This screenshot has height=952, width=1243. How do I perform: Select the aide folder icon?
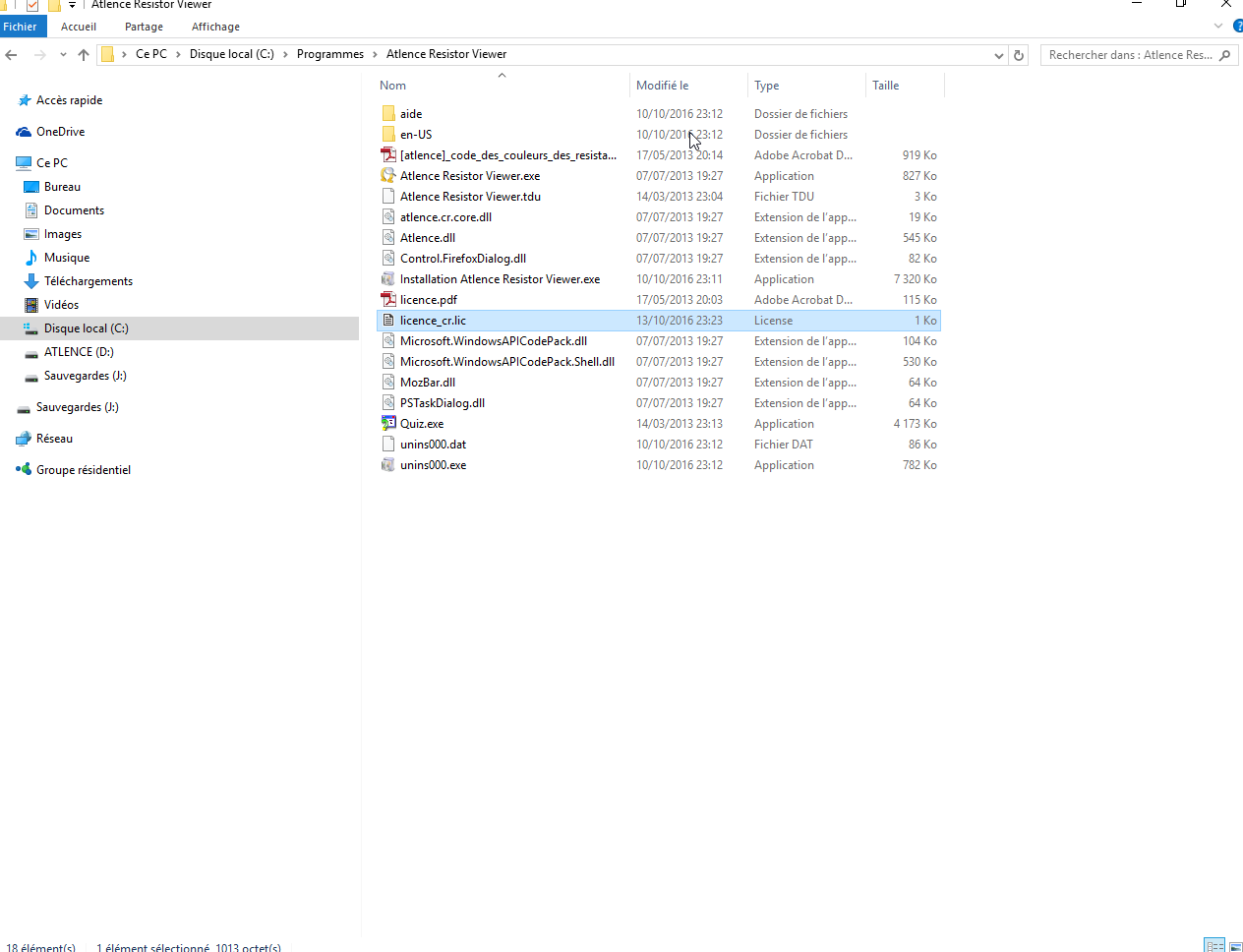(388, 114)
